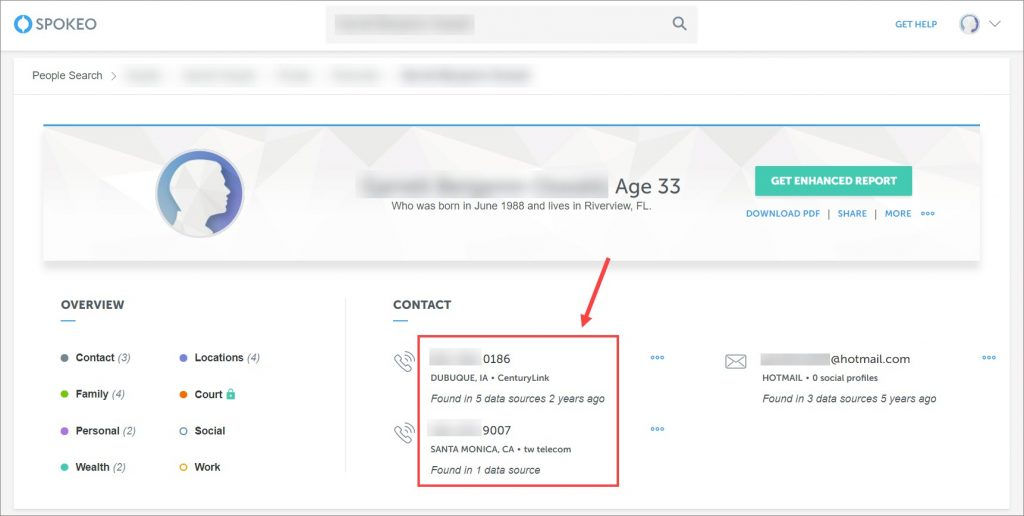Screen dimensions: 1024x516
Task: Open options dots for the Hotmail email
Action: pyautogui.click(x=989, y=358)
